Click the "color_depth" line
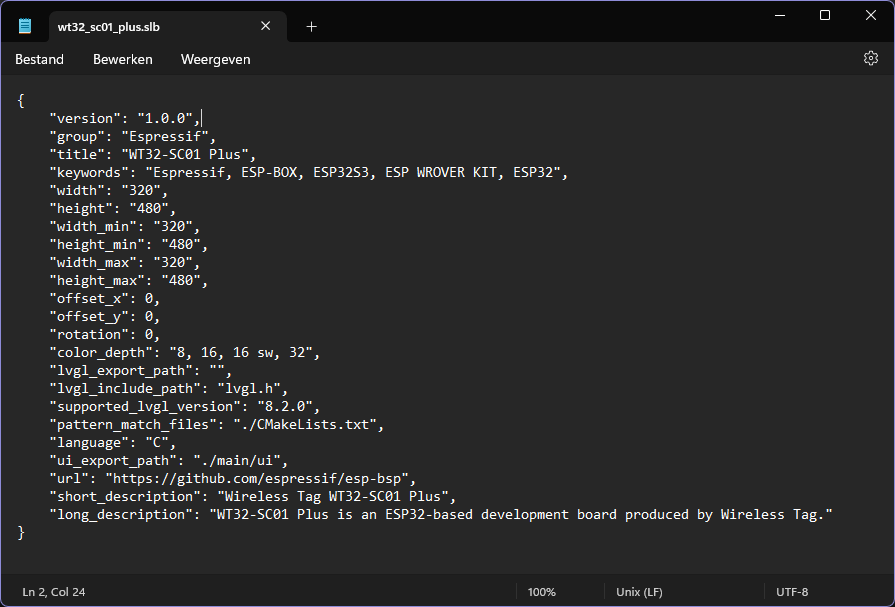Screen dimensions: 895x607 [184, 352]
